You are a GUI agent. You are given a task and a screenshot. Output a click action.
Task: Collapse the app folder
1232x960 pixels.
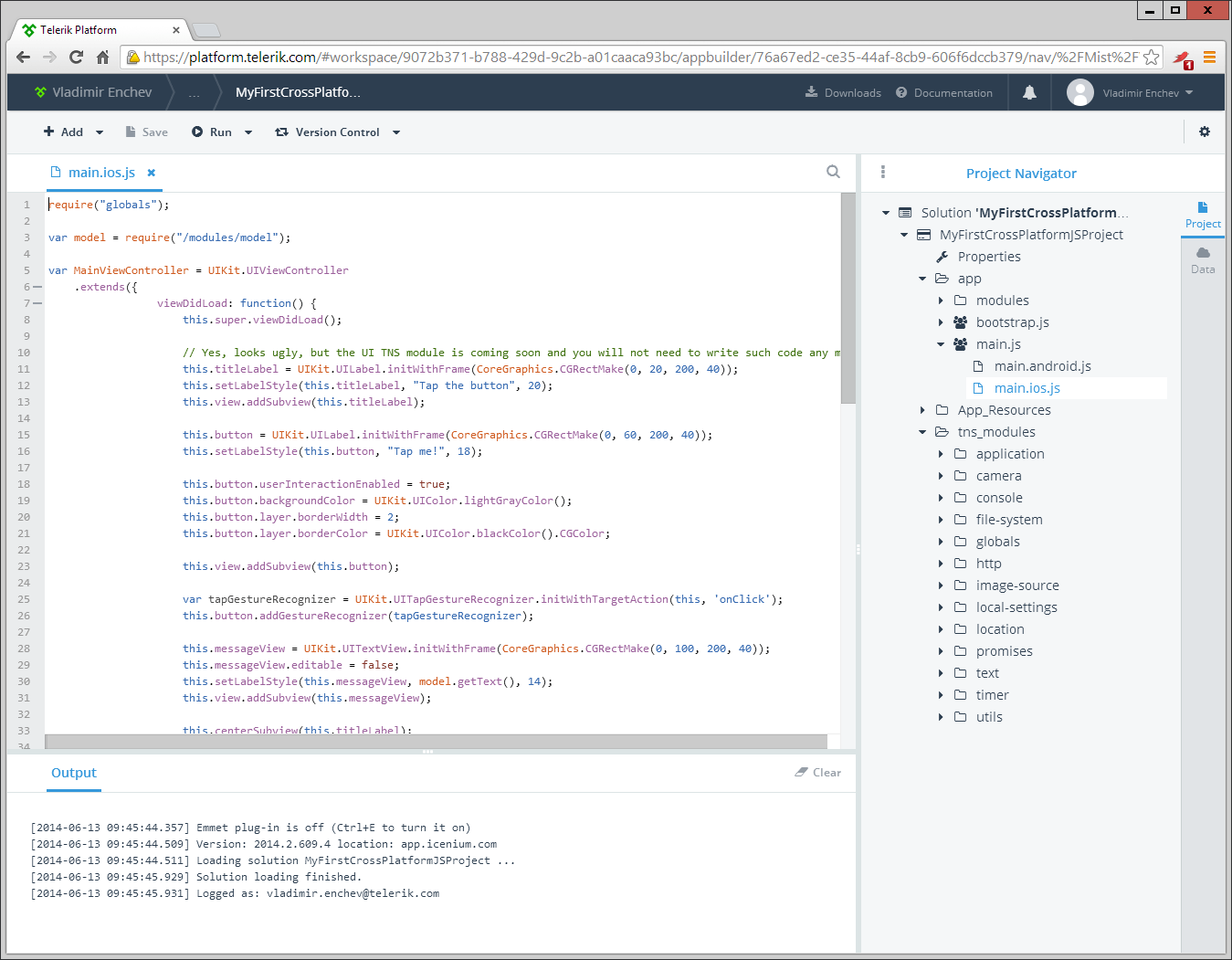pos(922,279)
